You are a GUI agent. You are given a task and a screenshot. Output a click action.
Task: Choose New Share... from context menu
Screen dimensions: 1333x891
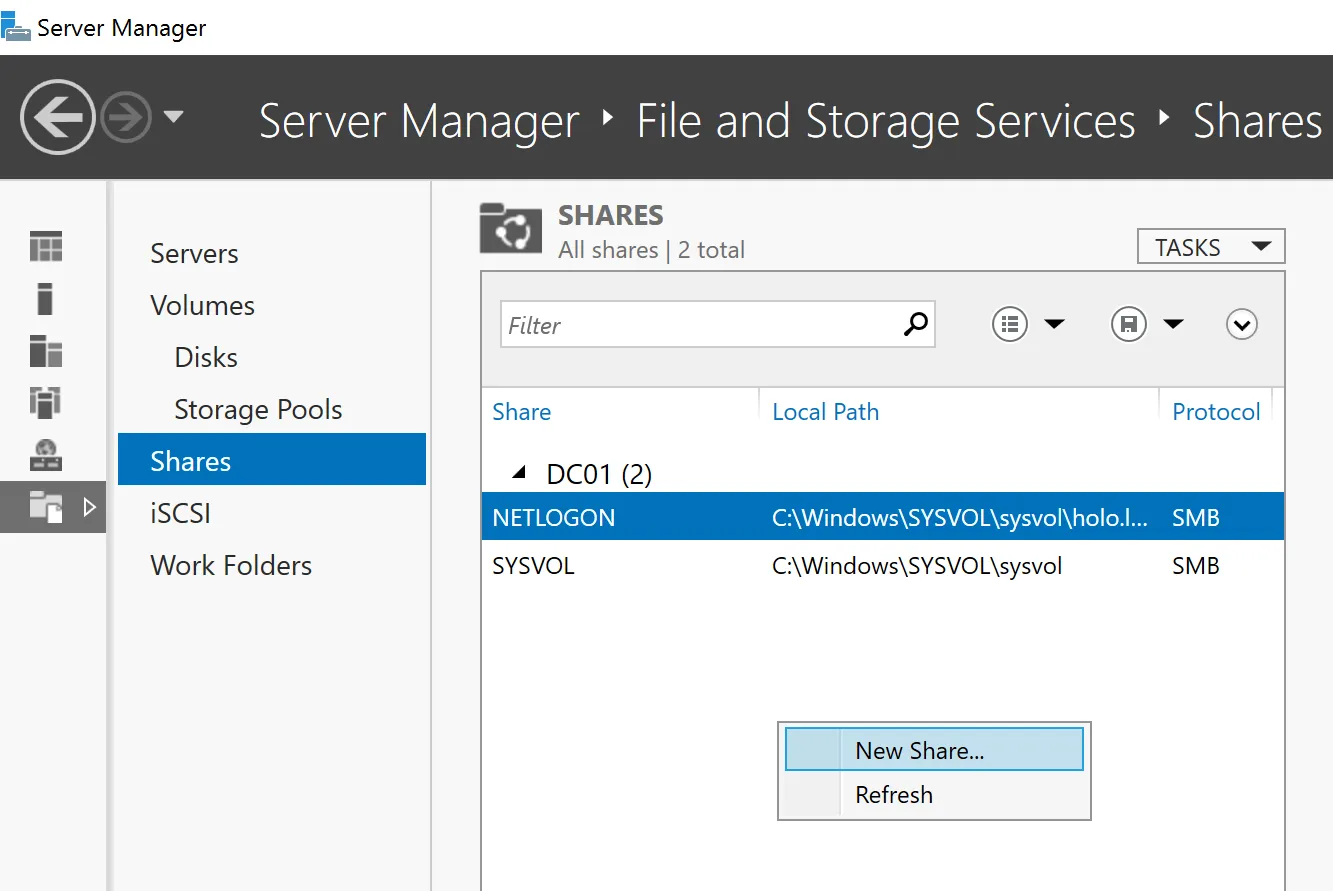[934, 750]
